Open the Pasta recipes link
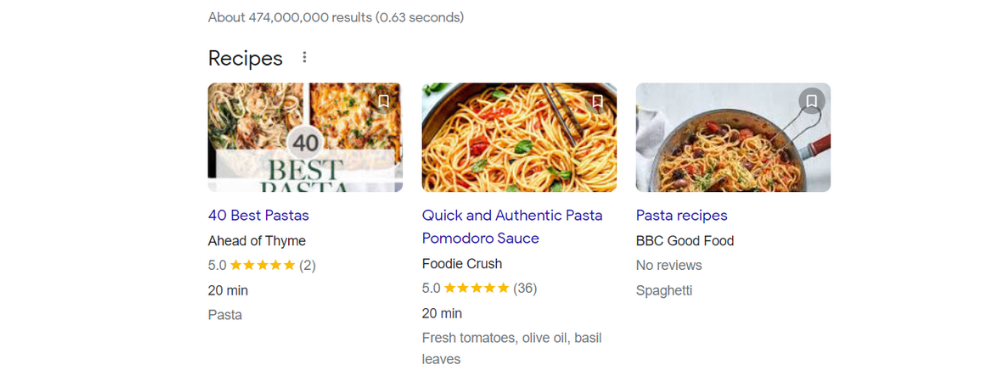The width and height of the screenshot is (1000, 380). [681, 216]
